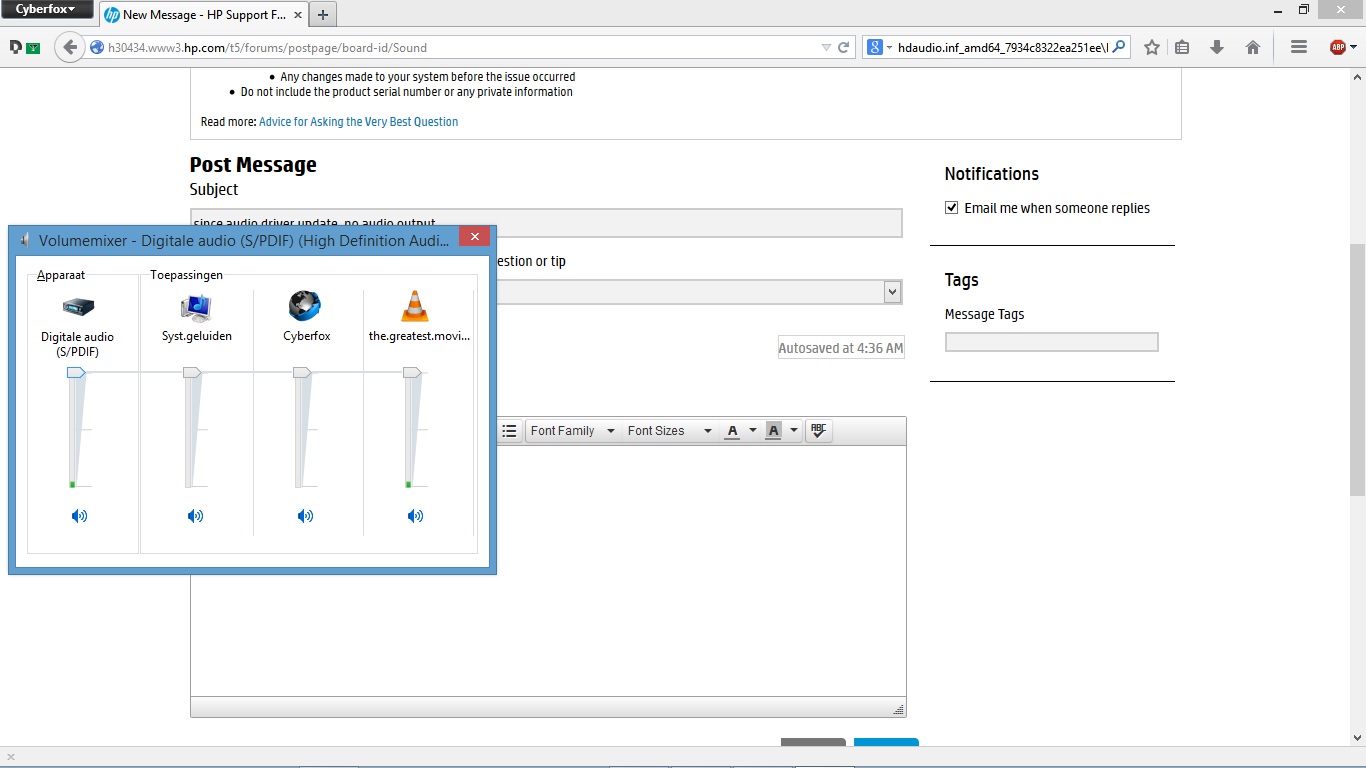Screen dimensions: 1366x768
Task: Mute the Digitale audio (S/PDIF) device
Action: point(79,516)
